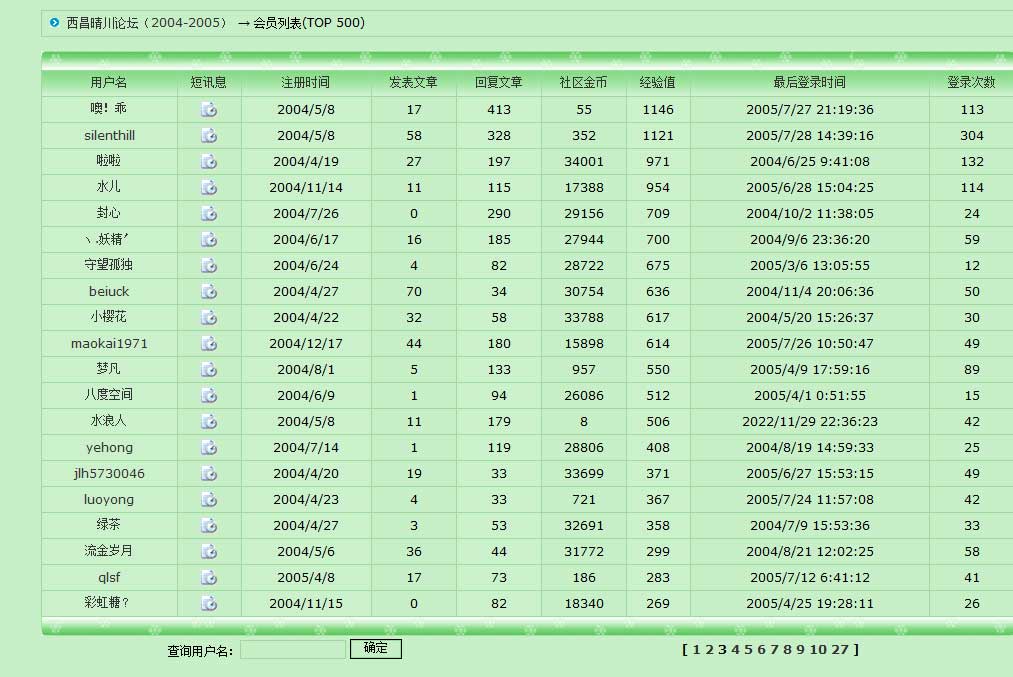The image size is (1013, 677).
Task: Message user 绿茶 via icon
Action: pyautogui.click(x=209, y=525)
